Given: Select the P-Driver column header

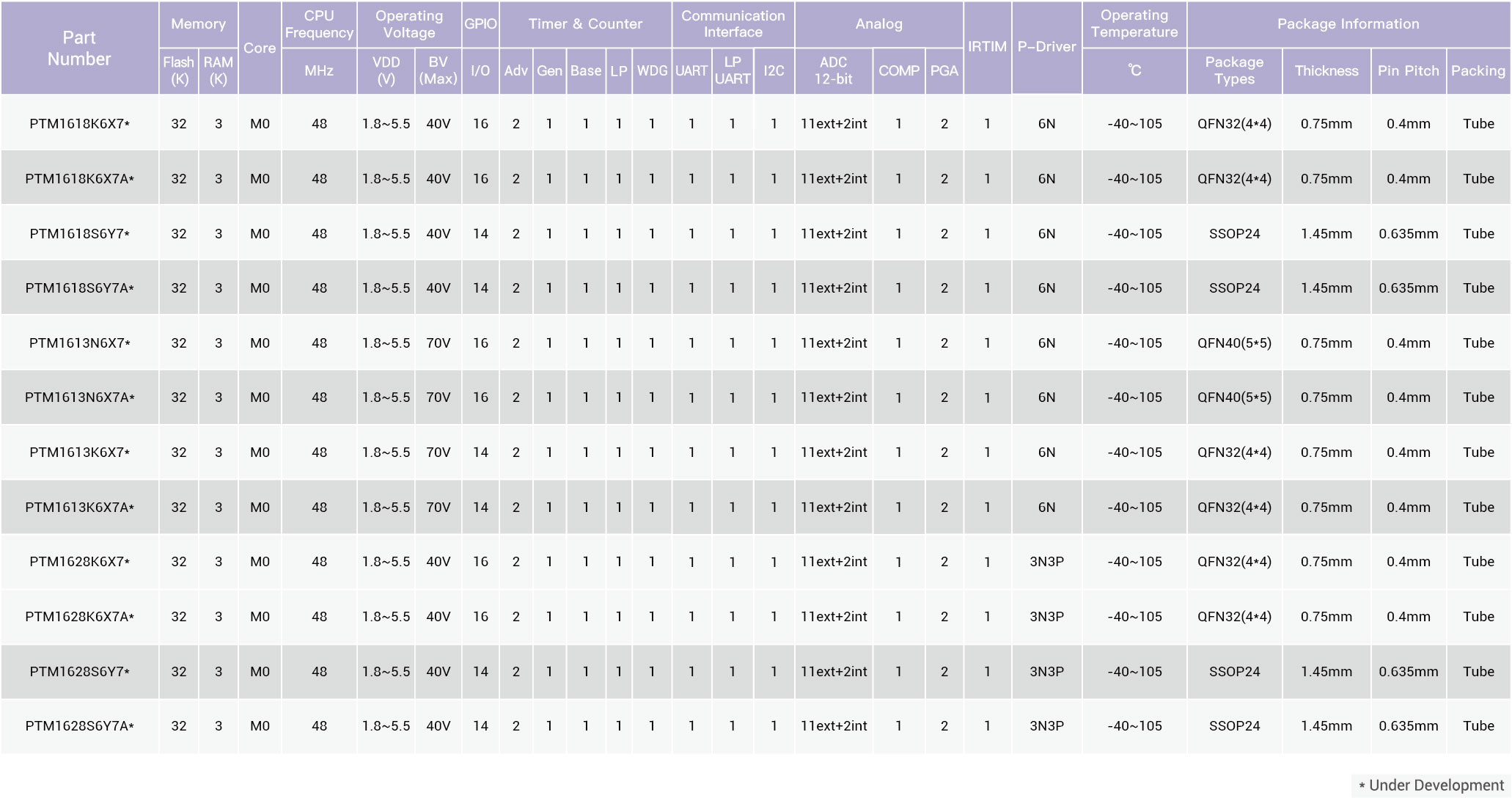Looking at the screenshot, I should pyautogui.click(x=1046, y=47).
